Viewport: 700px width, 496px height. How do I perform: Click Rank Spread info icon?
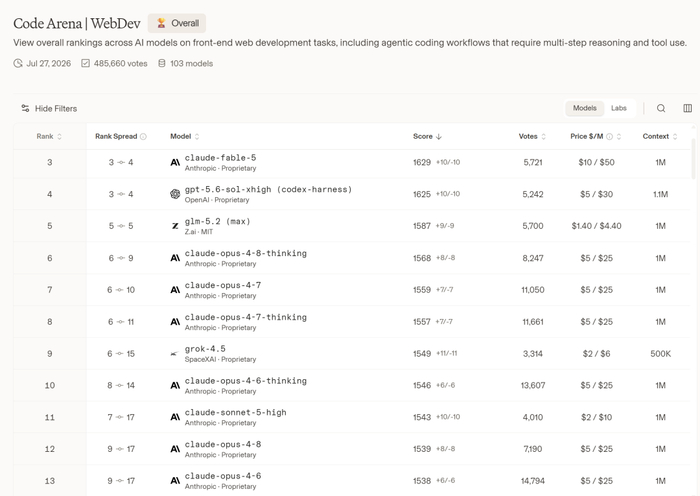[143, 137]
